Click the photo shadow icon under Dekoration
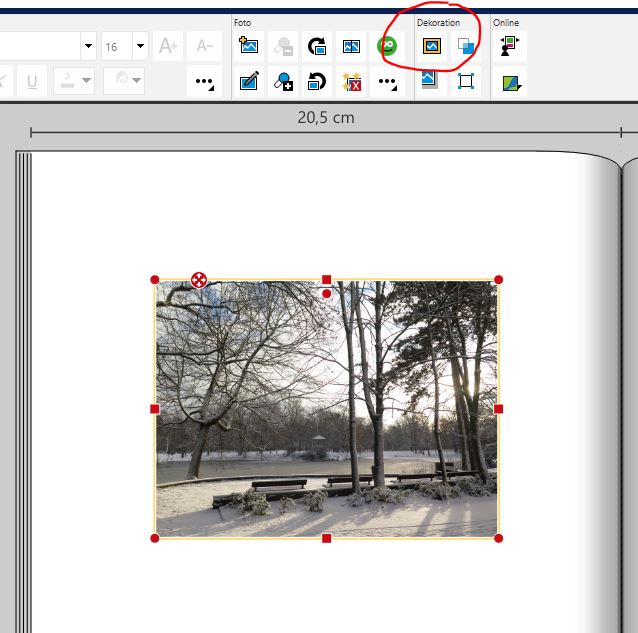Screen dimensions: 638x633 [x=430, y=79]
